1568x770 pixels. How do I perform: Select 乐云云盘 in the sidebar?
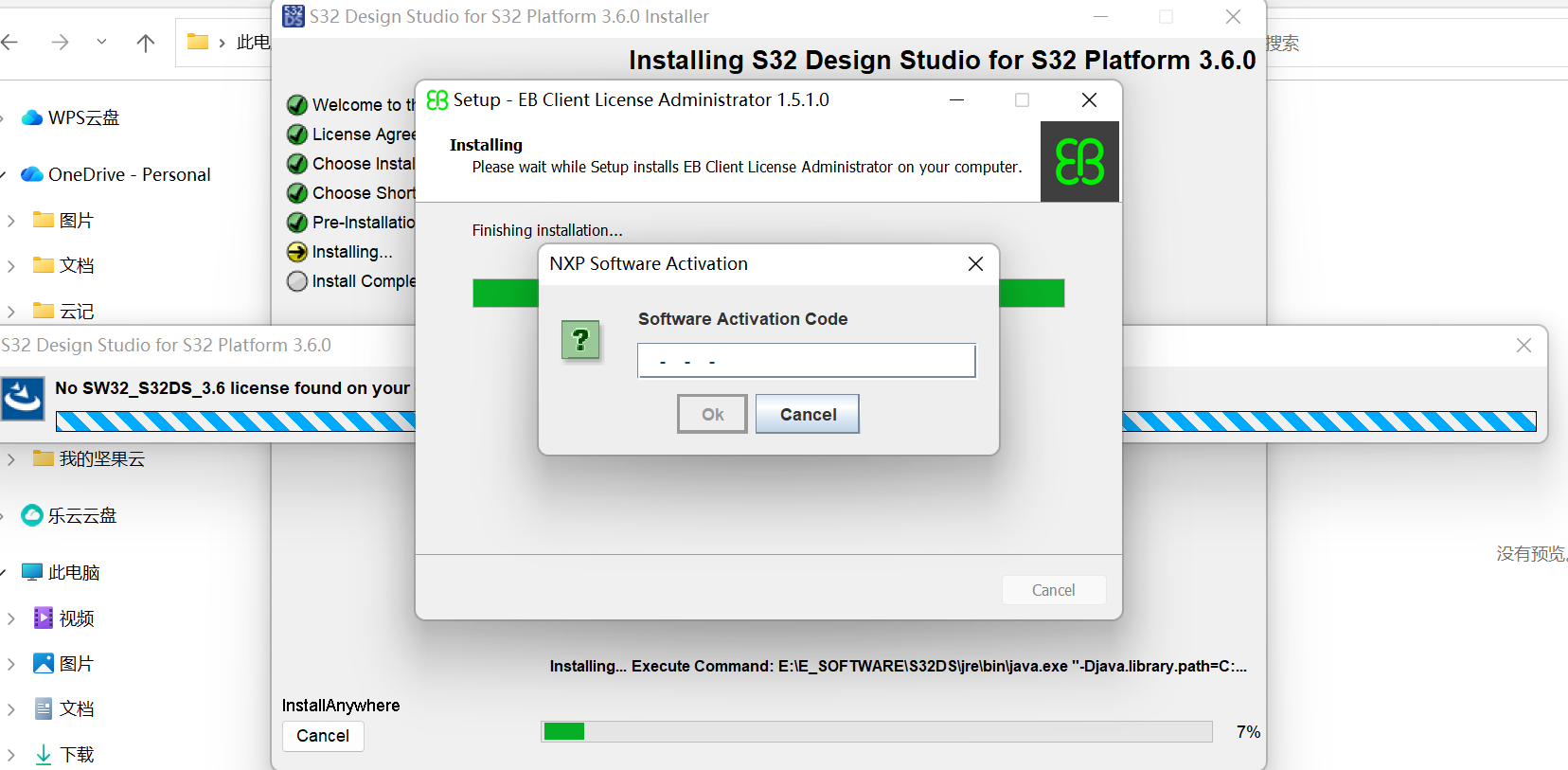(x=81, y=515)
